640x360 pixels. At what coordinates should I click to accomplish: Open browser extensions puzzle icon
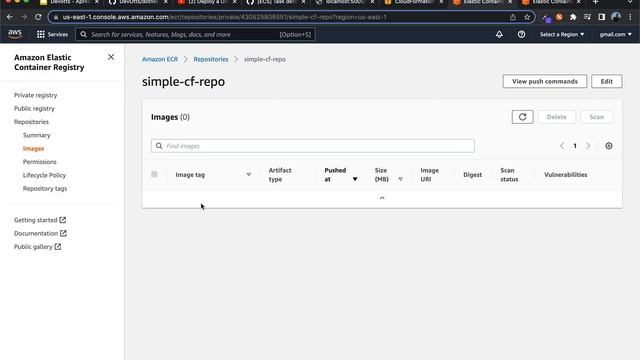[x=573, y=17]
